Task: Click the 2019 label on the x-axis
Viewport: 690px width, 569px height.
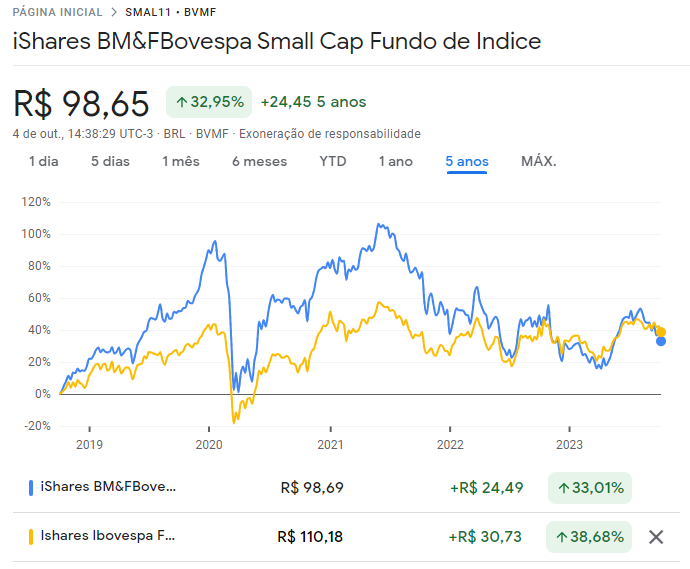Action: click(x=89, y=444)
